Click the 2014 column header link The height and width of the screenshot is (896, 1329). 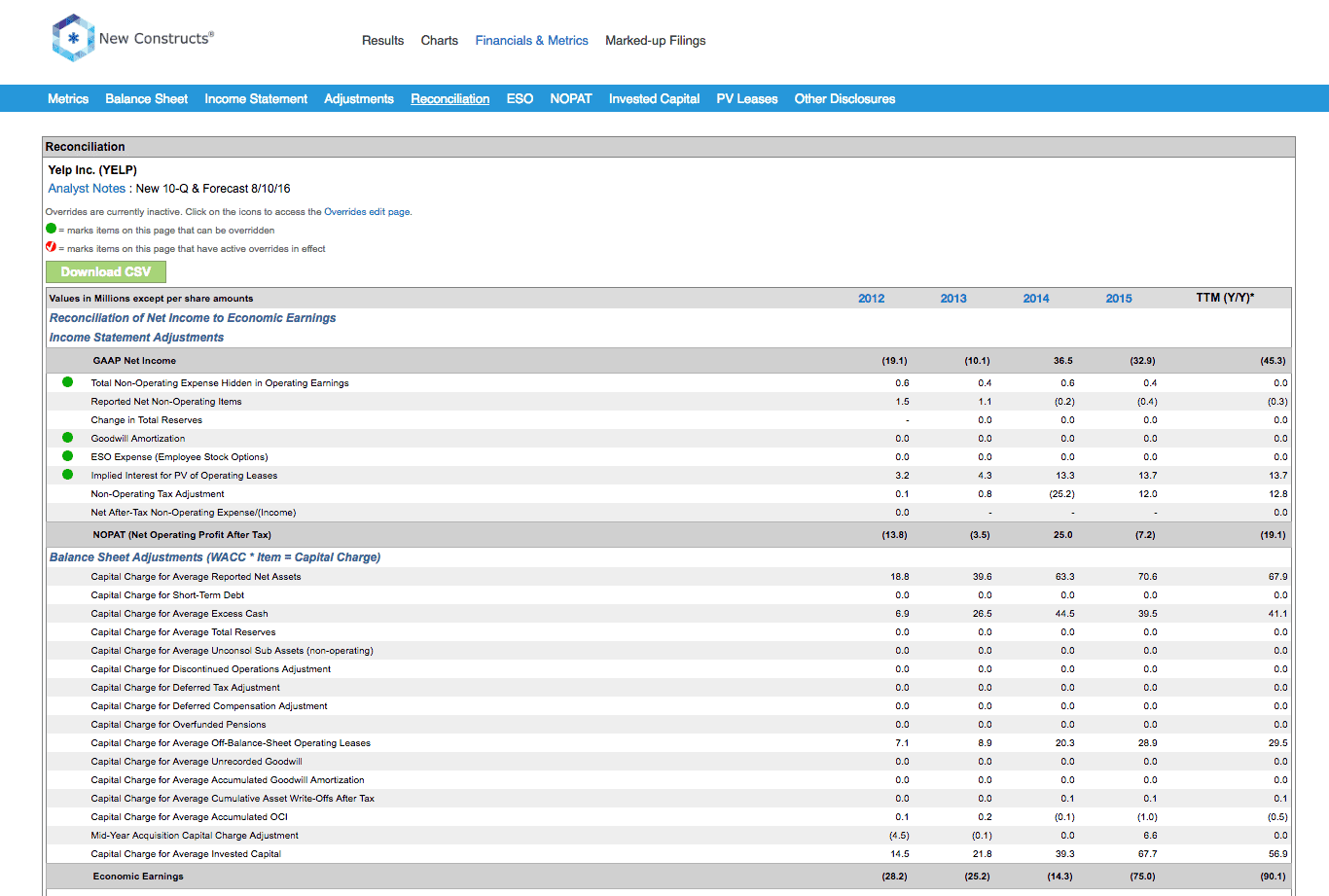point(1036,299)
